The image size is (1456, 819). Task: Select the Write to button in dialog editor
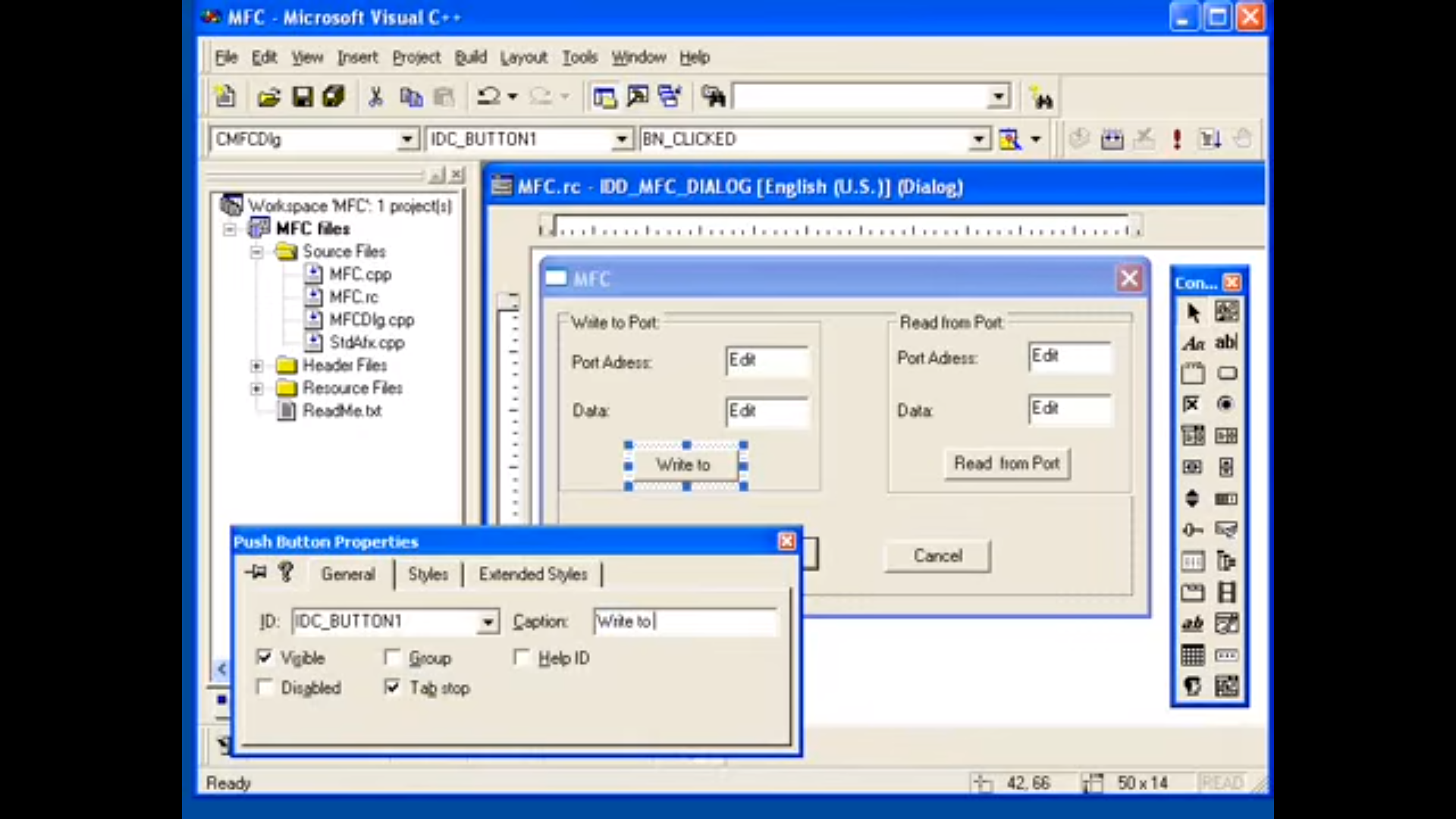coord(684,465)
